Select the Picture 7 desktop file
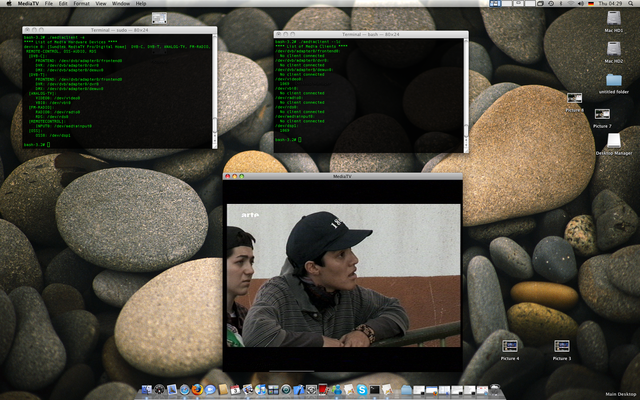The width and height of the screenshot is (640, 400). 602,114
